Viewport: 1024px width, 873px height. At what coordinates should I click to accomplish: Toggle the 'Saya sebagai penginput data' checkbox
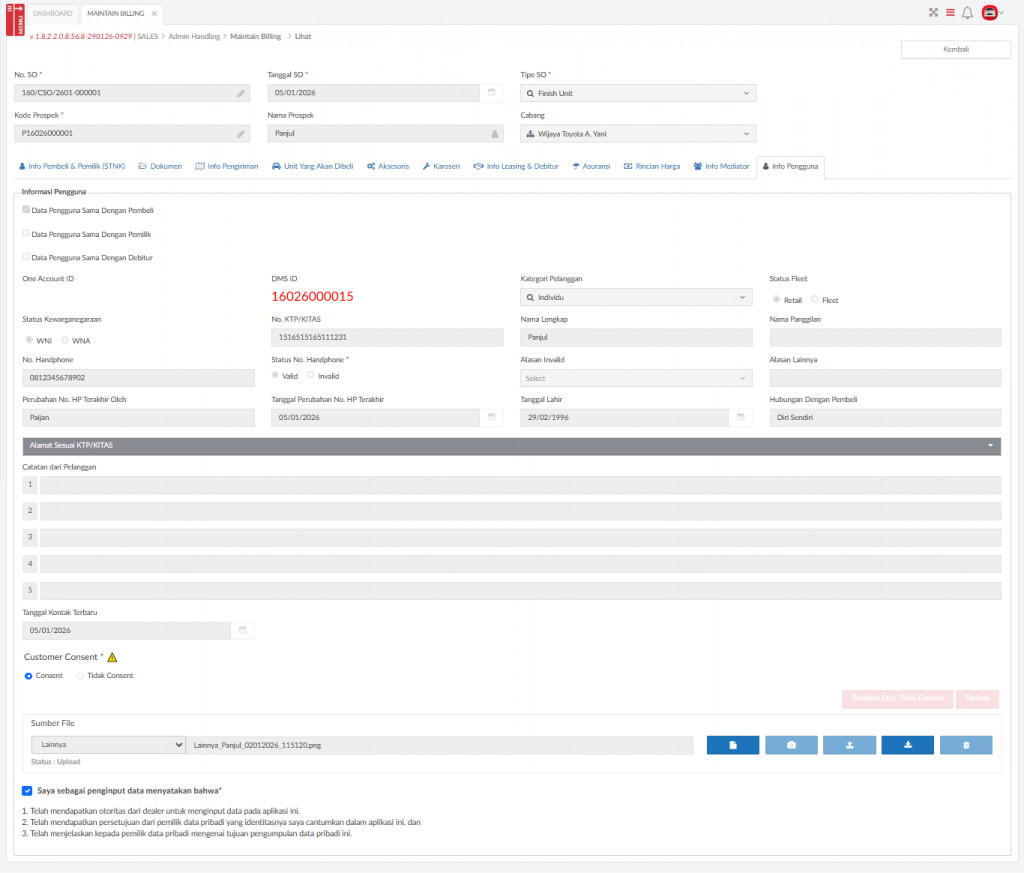(27, 791)
